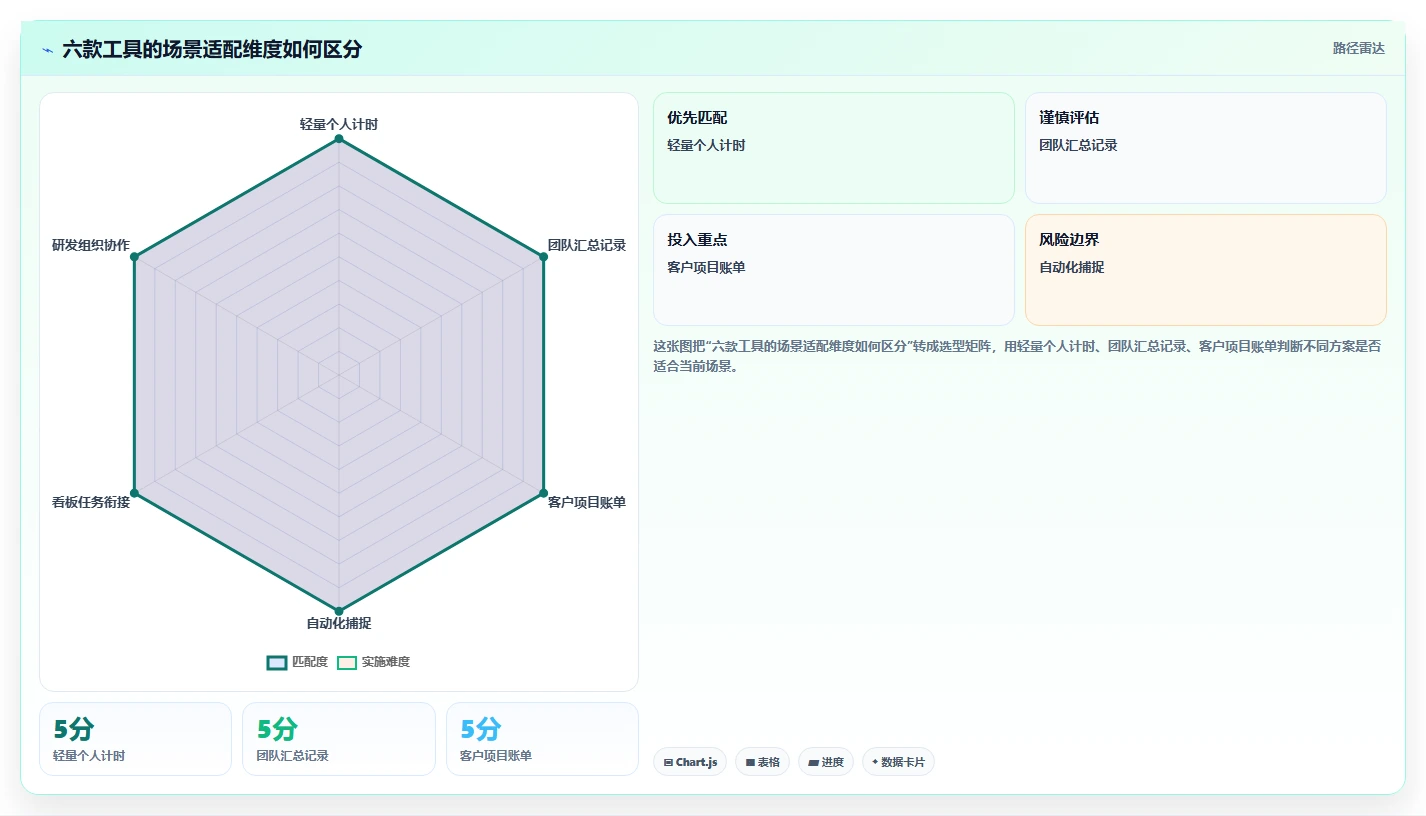This screenshot has width=1426, height=816.
Task: Open the 优先匹配 card
Action: (x=834, y=148)
